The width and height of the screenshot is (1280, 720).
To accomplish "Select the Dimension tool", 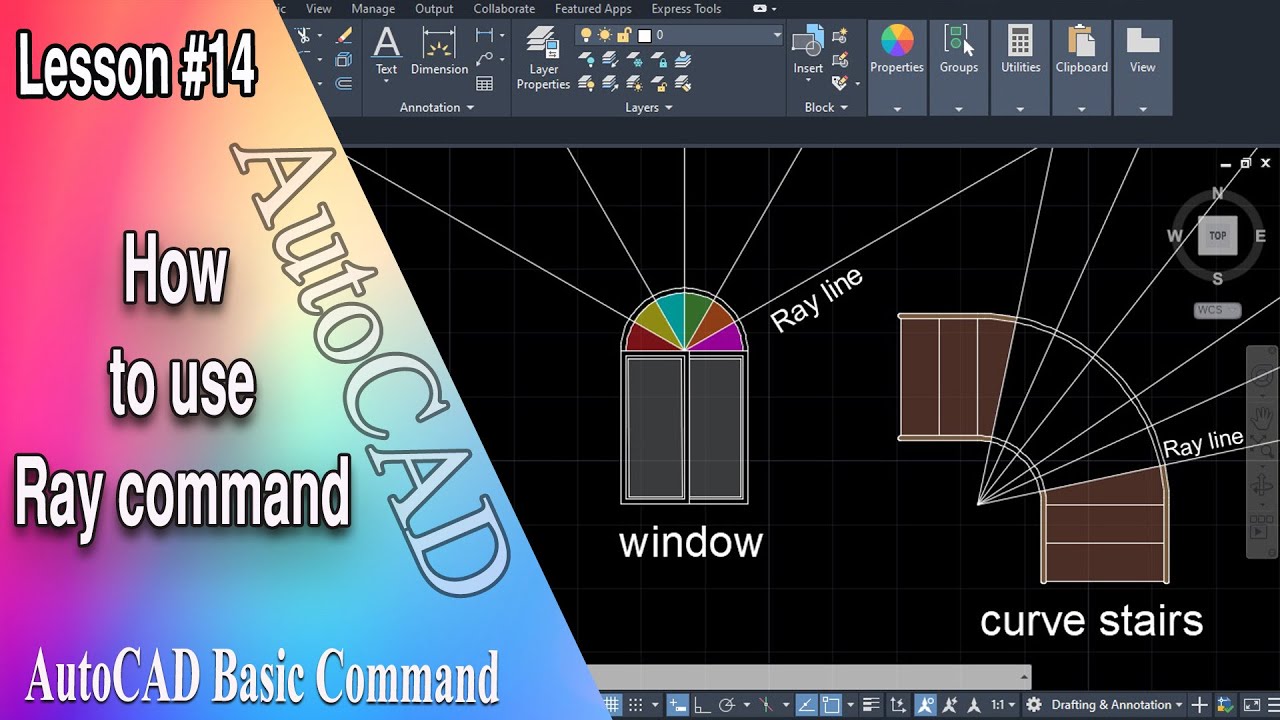I will pos(439,50).
